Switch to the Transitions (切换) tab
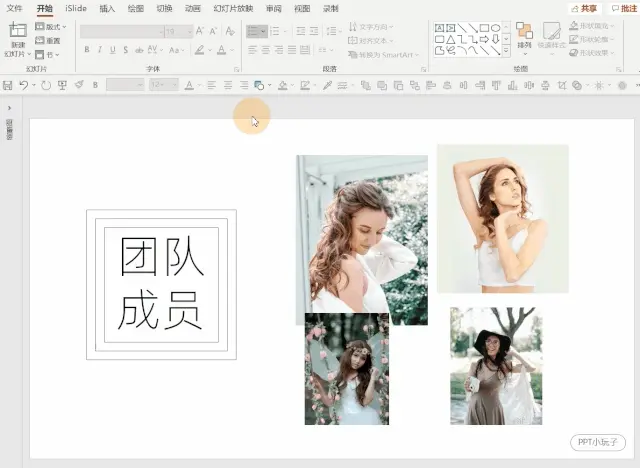This screenshot has height=468, width=640. (x=164, y=9)
